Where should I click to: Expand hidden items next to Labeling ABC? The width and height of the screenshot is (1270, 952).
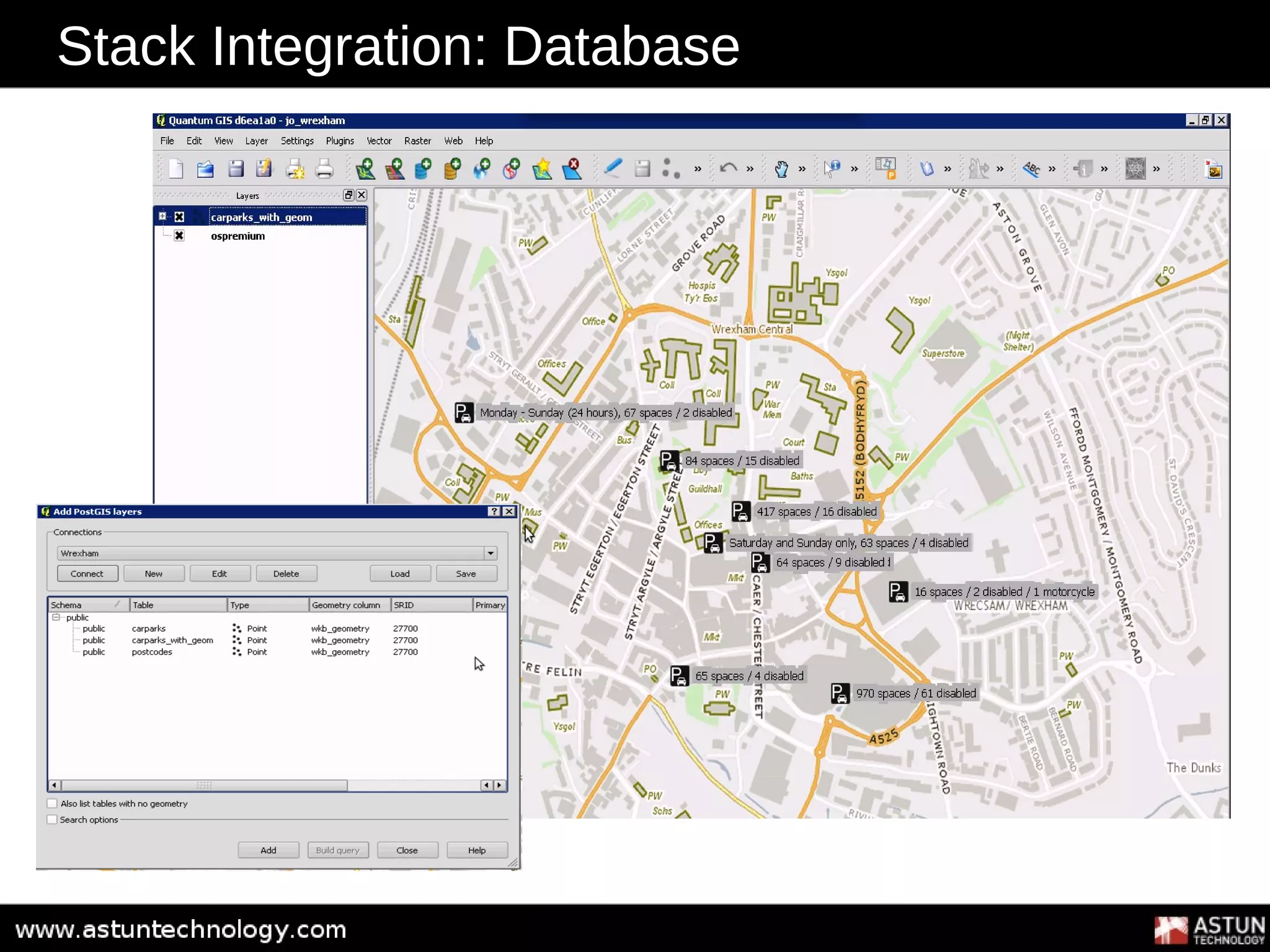(x=1052, y=169)
